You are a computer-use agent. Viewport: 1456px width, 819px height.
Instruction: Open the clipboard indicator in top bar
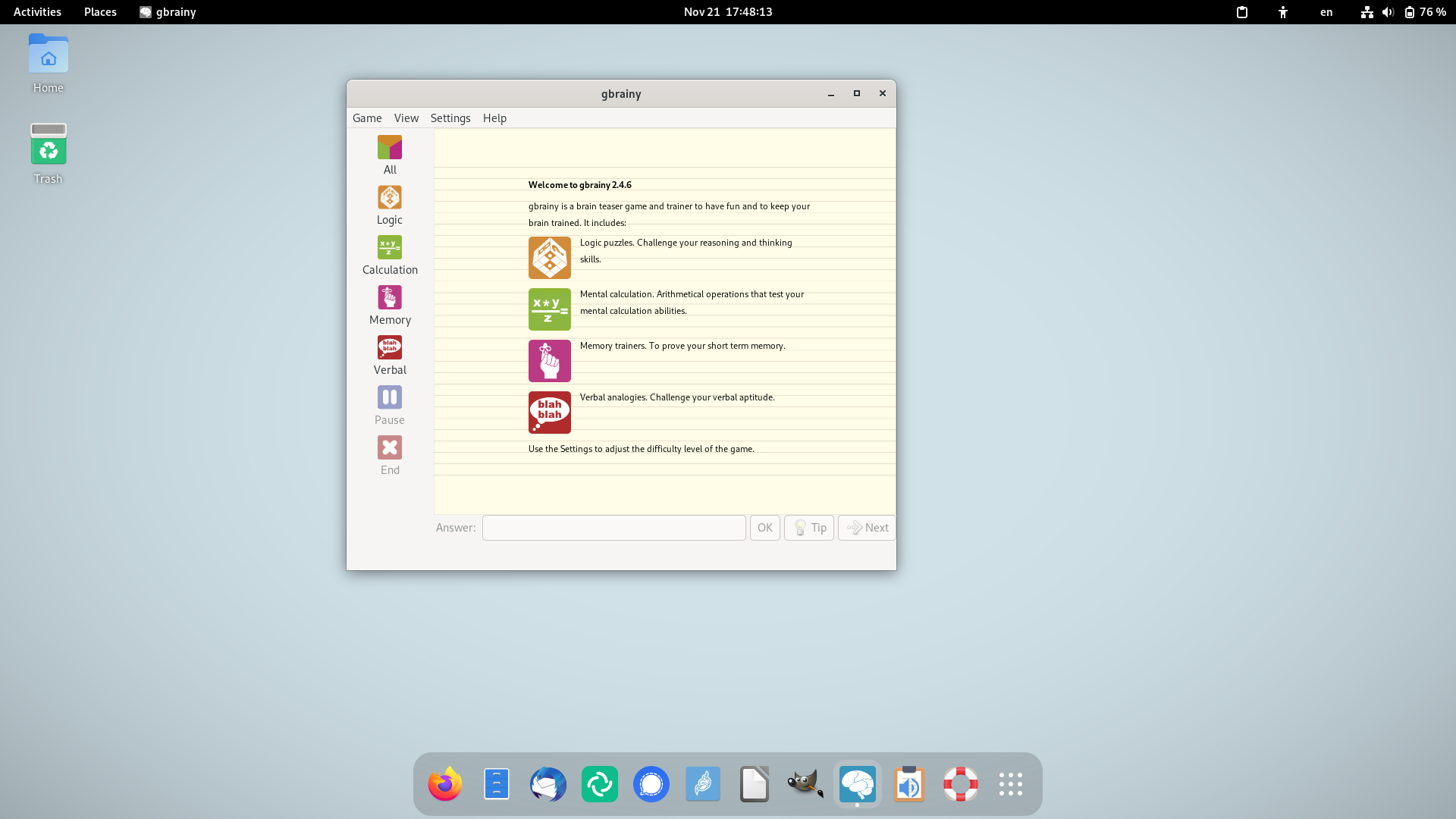pyautogui.click(x=1242, y=12)
